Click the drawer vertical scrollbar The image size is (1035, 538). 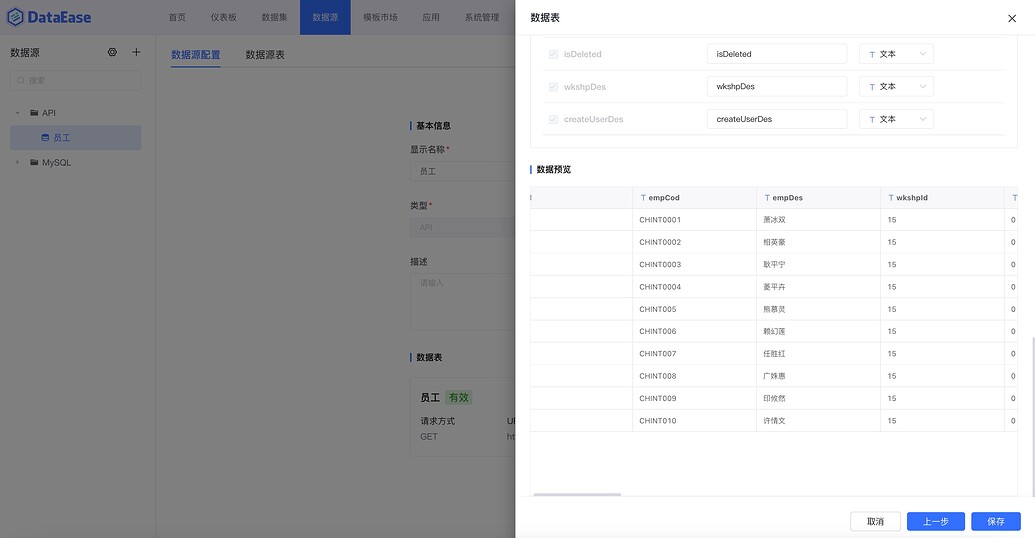pos(1032,416)
